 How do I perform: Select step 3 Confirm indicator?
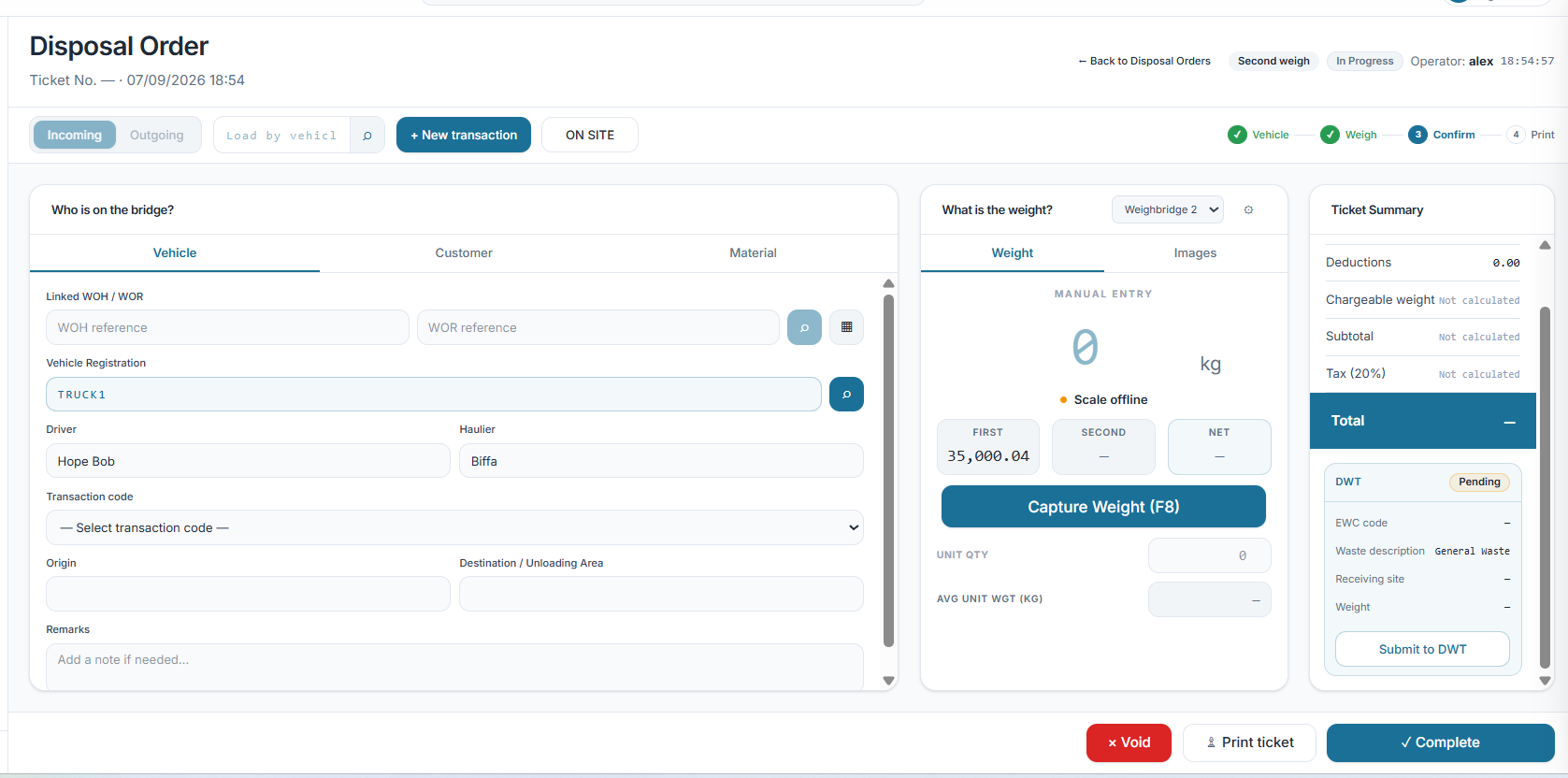click(x=1417, y=135)
